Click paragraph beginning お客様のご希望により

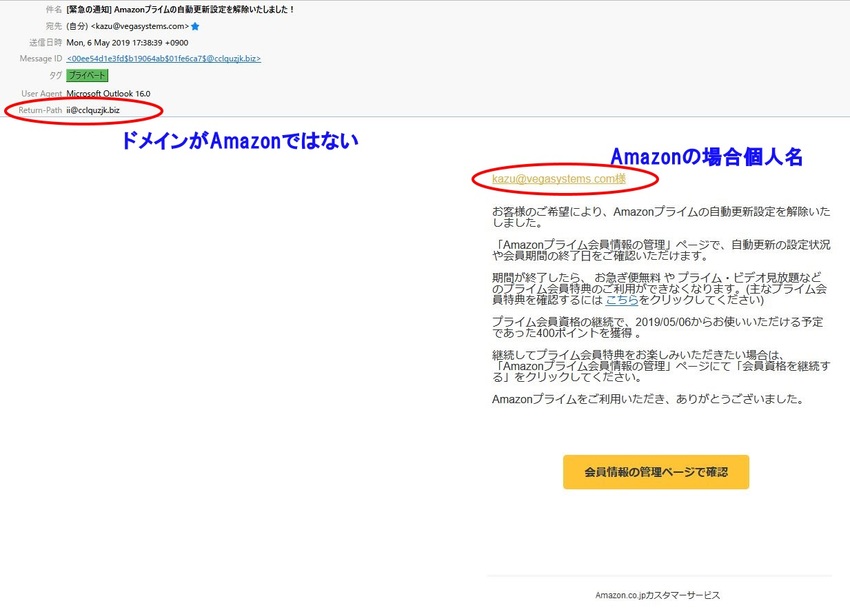(x=661, y=217)
